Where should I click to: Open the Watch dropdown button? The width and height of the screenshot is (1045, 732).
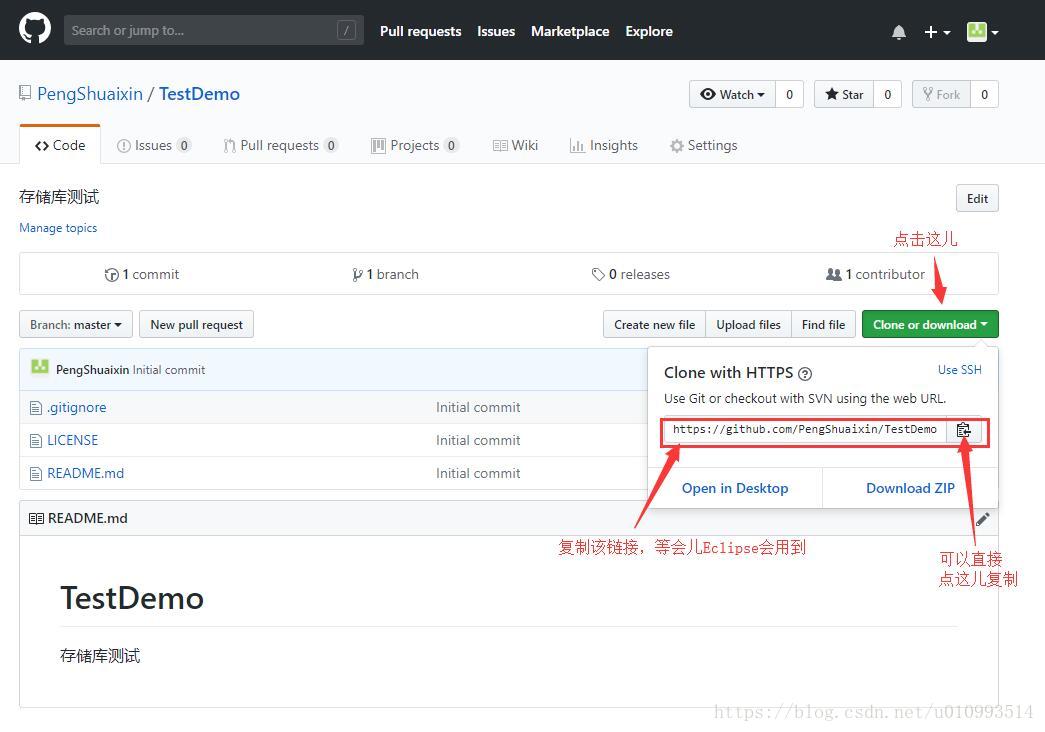coord(732,95)
